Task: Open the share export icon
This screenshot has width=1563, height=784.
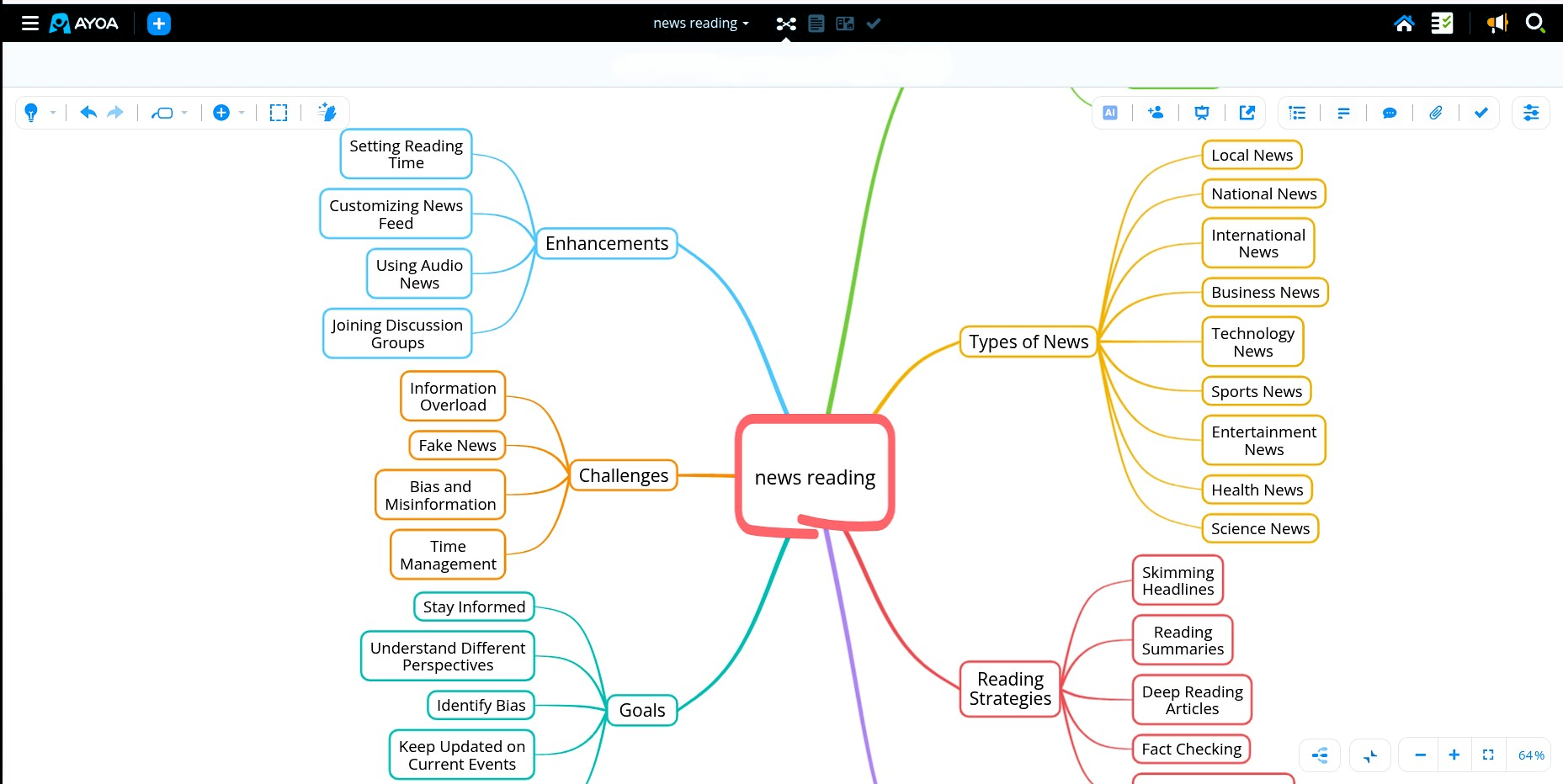Action: (1247, 113)
